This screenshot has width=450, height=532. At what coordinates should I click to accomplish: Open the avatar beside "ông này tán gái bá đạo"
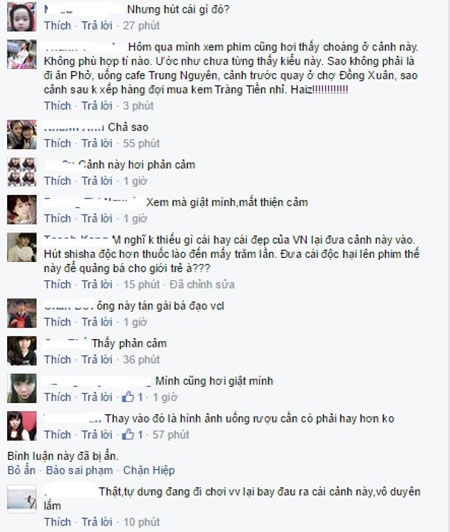tap(22, 313)
